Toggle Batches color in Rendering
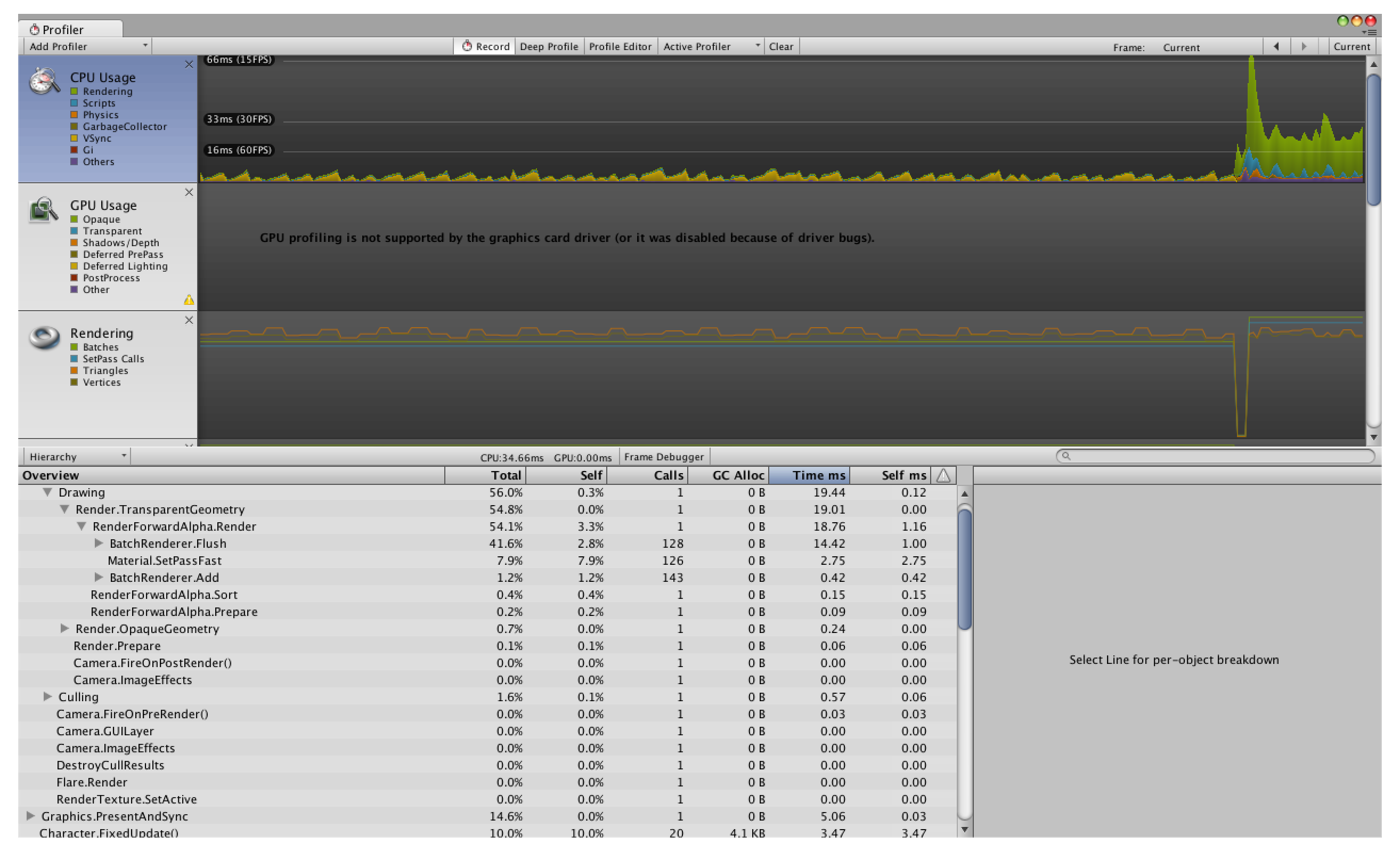Image resolution: width=1400 pixels, height=860 pixels. [74, 347]
